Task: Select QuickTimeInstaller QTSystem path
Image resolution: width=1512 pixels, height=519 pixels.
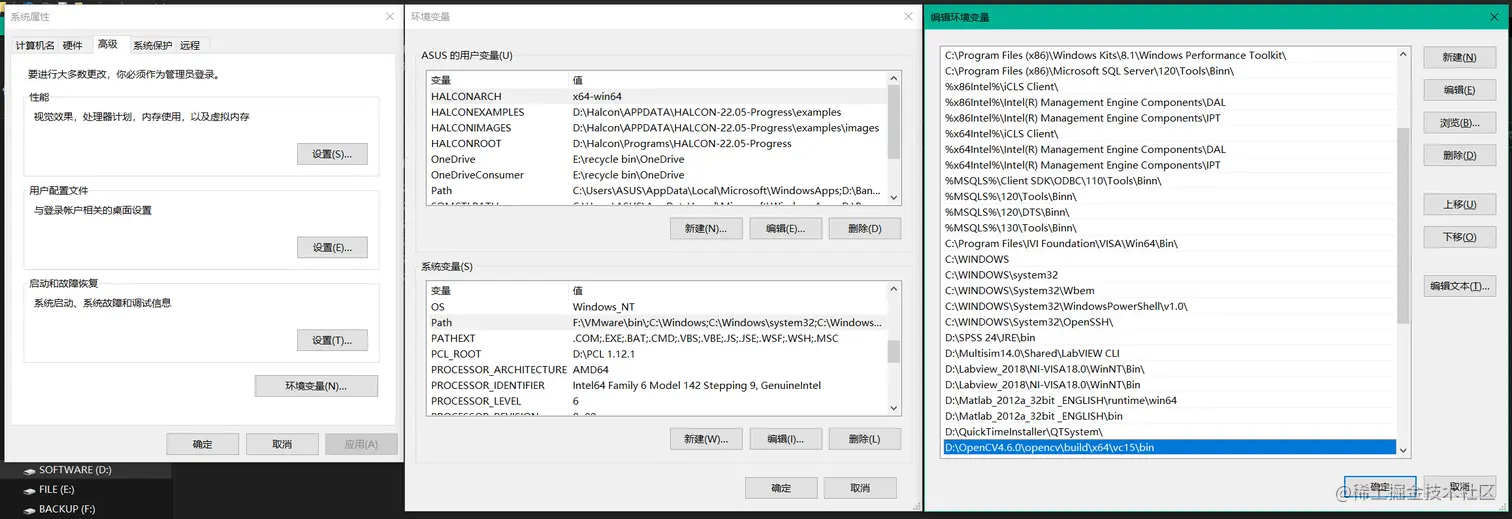Action: (1169, 431)
